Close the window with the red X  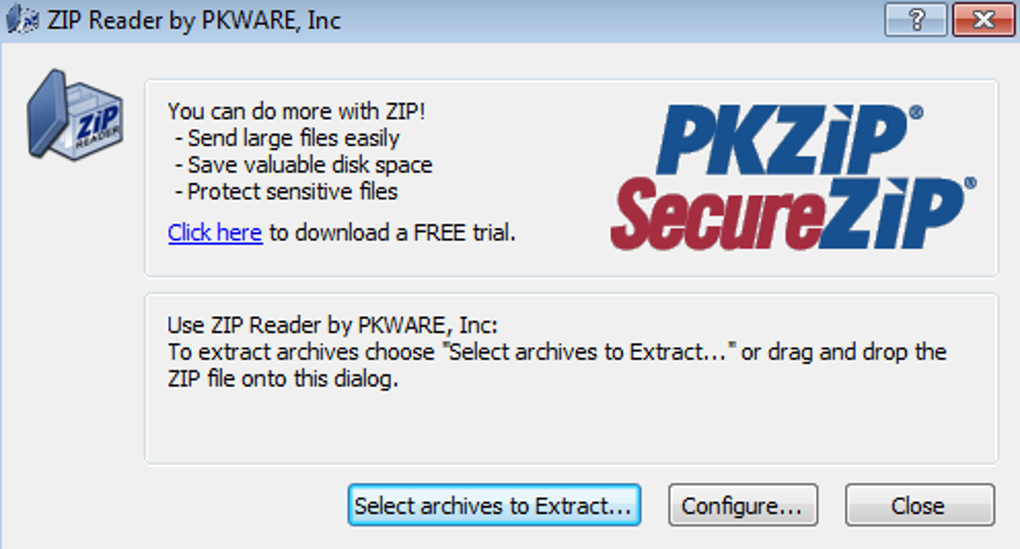point(977,20)
